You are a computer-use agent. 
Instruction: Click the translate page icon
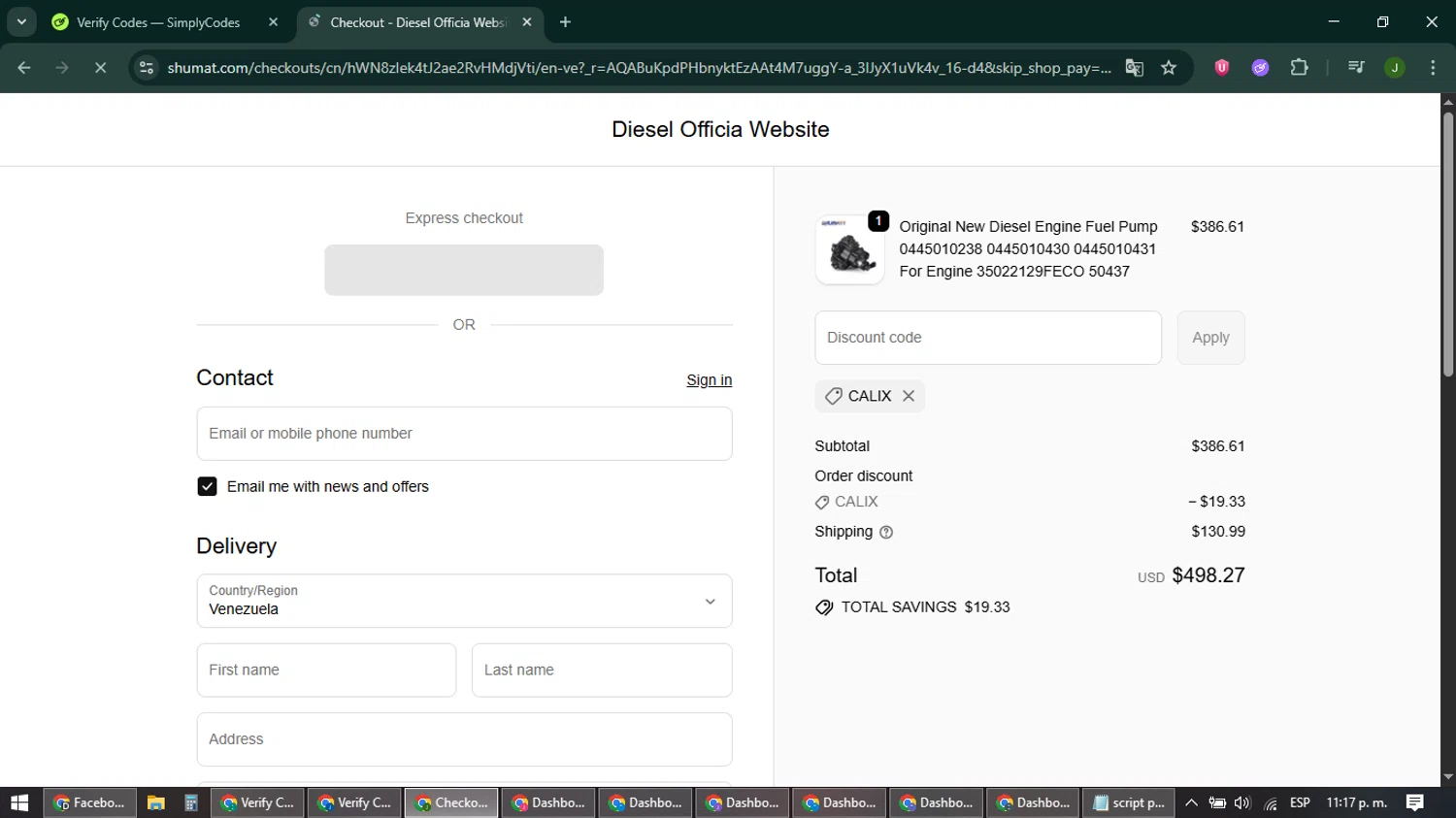[1134, 67]
